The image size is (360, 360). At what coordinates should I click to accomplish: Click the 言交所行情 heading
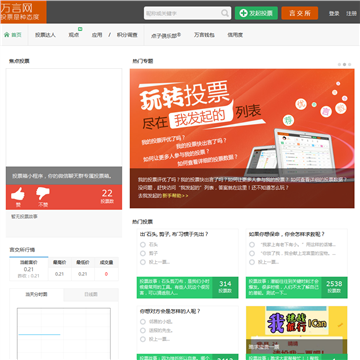(22, 250)
